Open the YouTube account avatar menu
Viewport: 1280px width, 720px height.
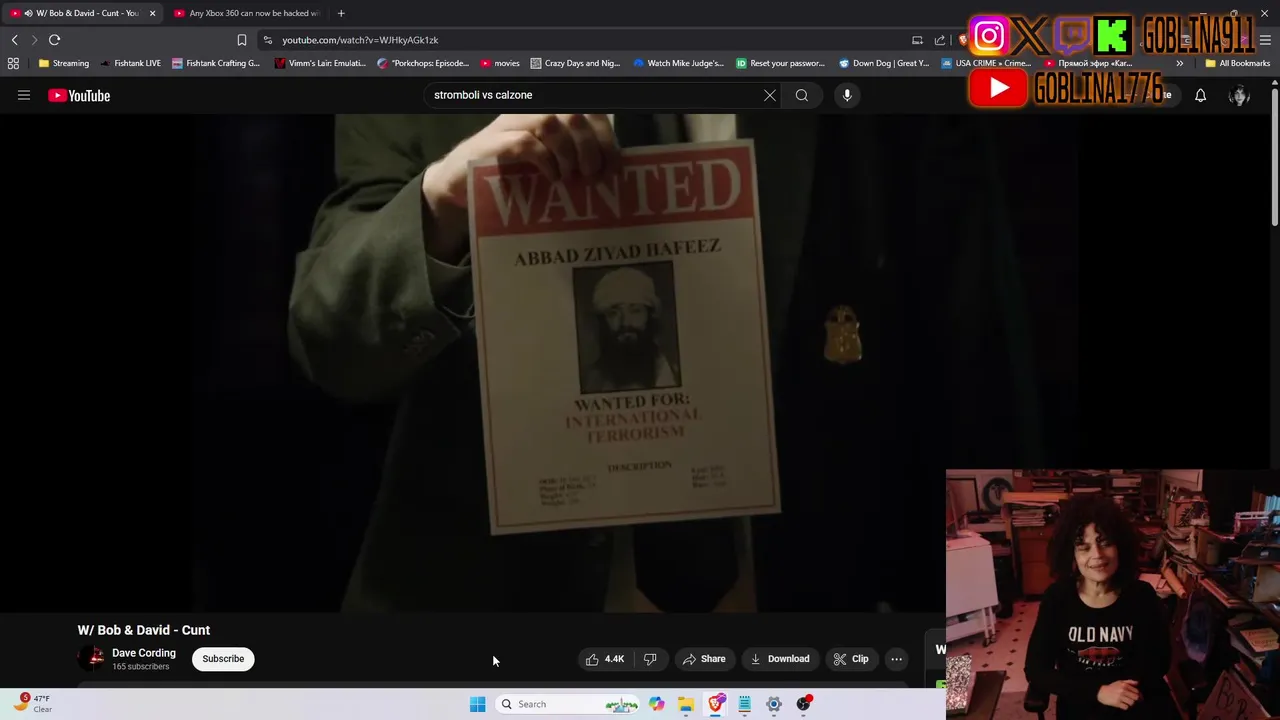tap(1239, 95)
